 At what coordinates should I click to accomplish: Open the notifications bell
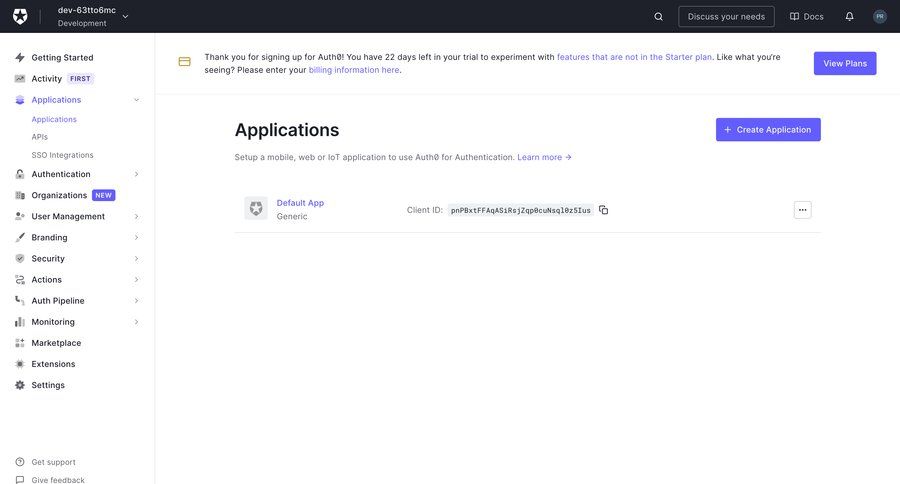(849, 17)
